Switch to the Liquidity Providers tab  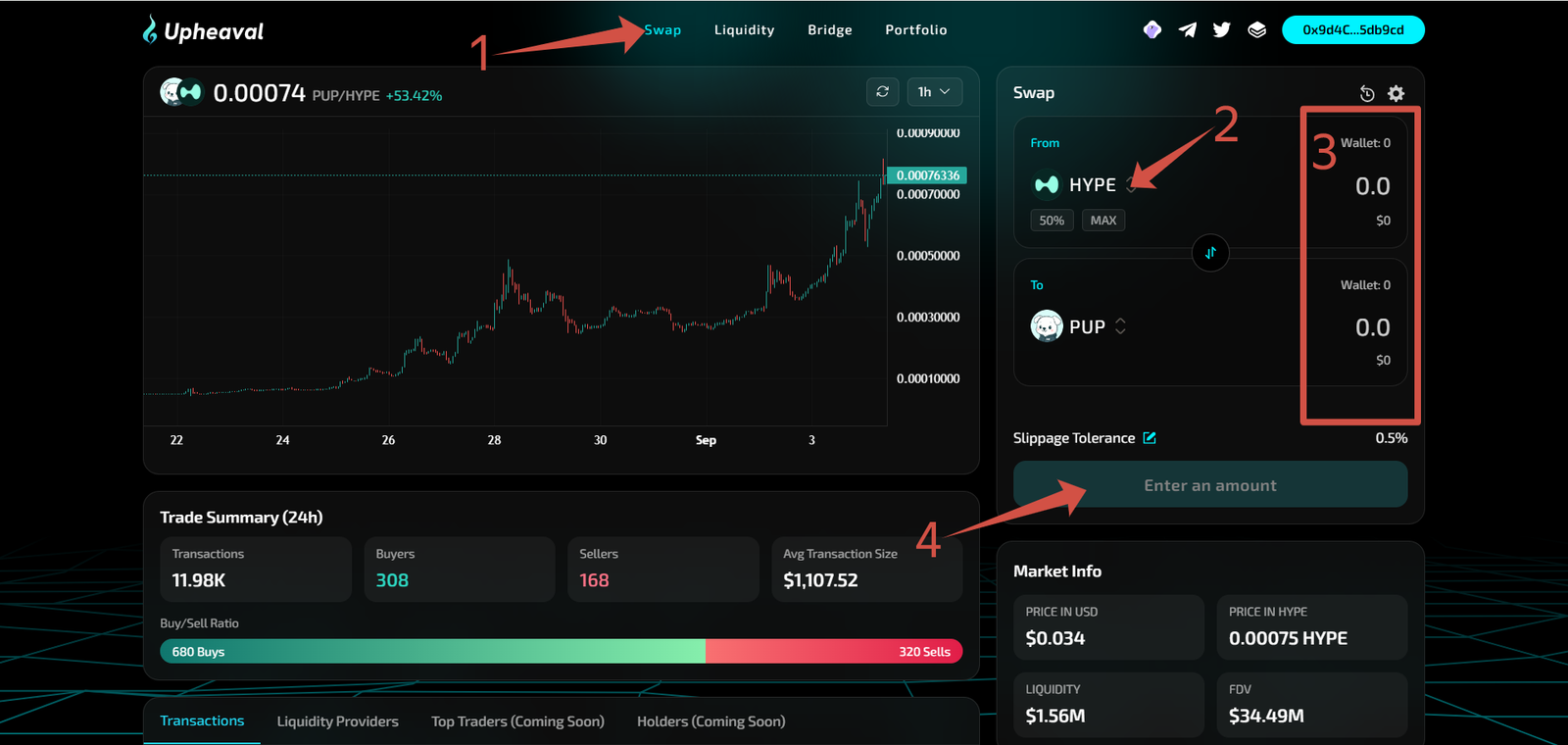click(337, 721)
